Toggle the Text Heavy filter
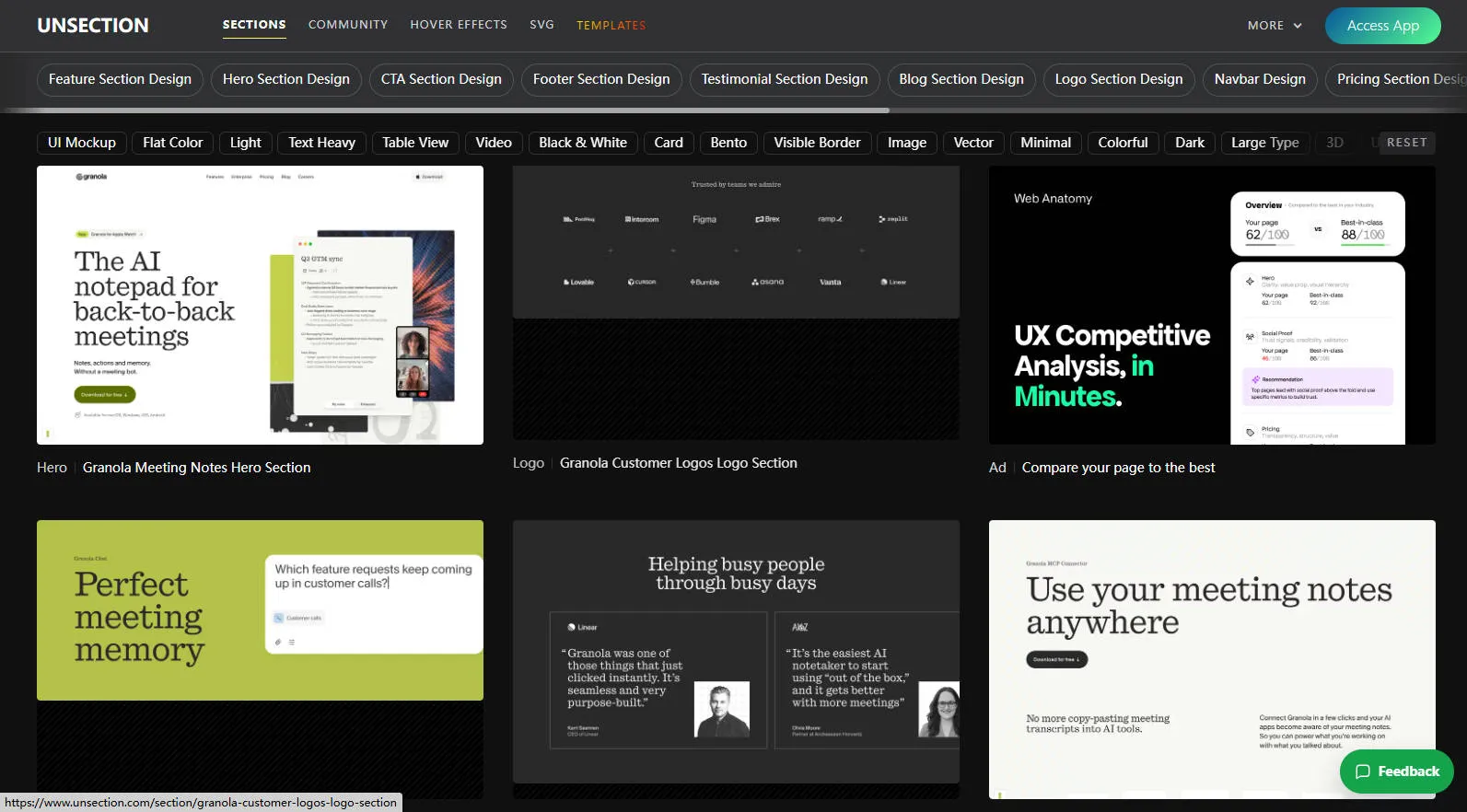This screenshot has height=812, width=1467. pos(321,143)
